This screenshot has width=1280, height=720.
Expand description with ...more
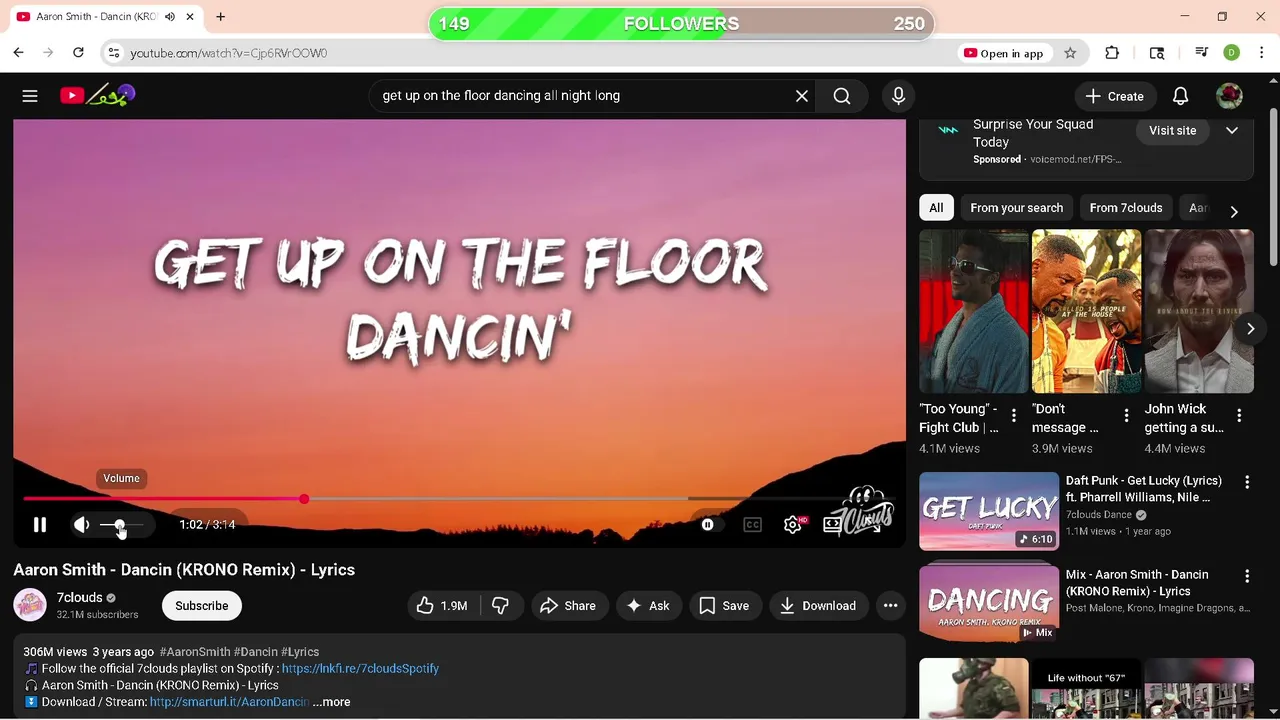[x=331, y=702]
